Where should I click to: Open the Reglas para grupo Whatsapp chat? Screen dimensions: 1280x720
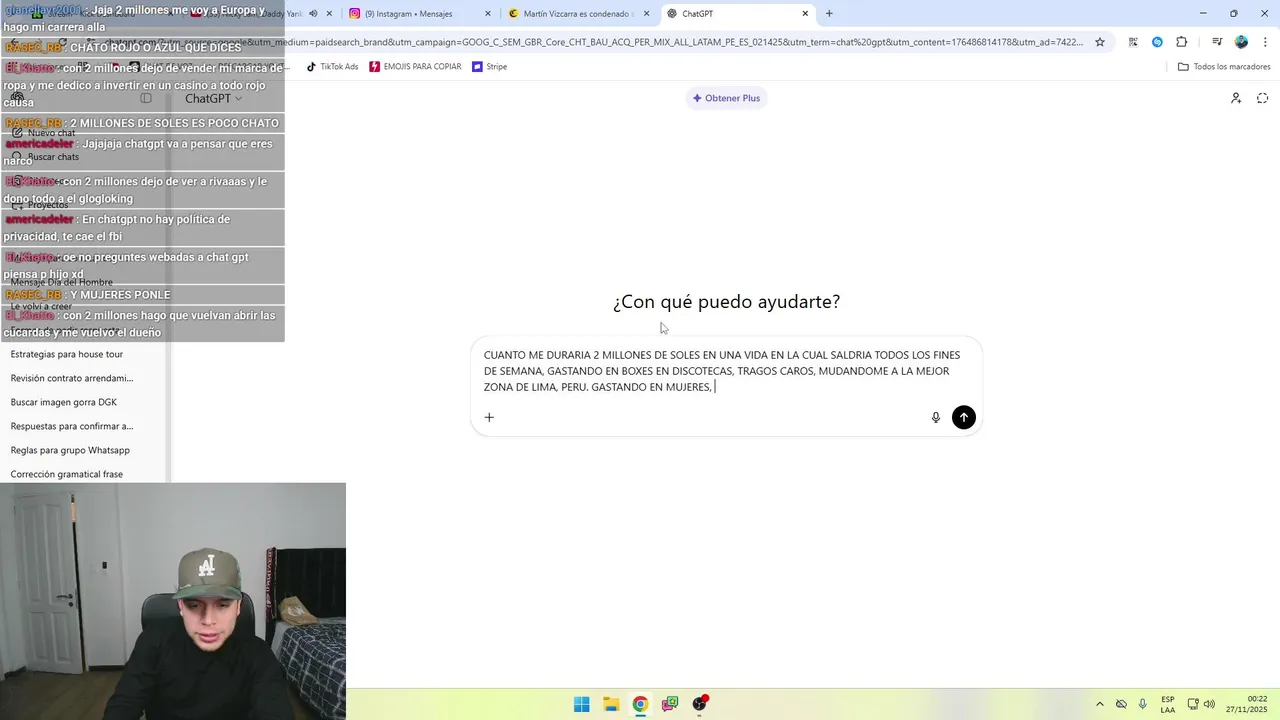click(70, 450)
